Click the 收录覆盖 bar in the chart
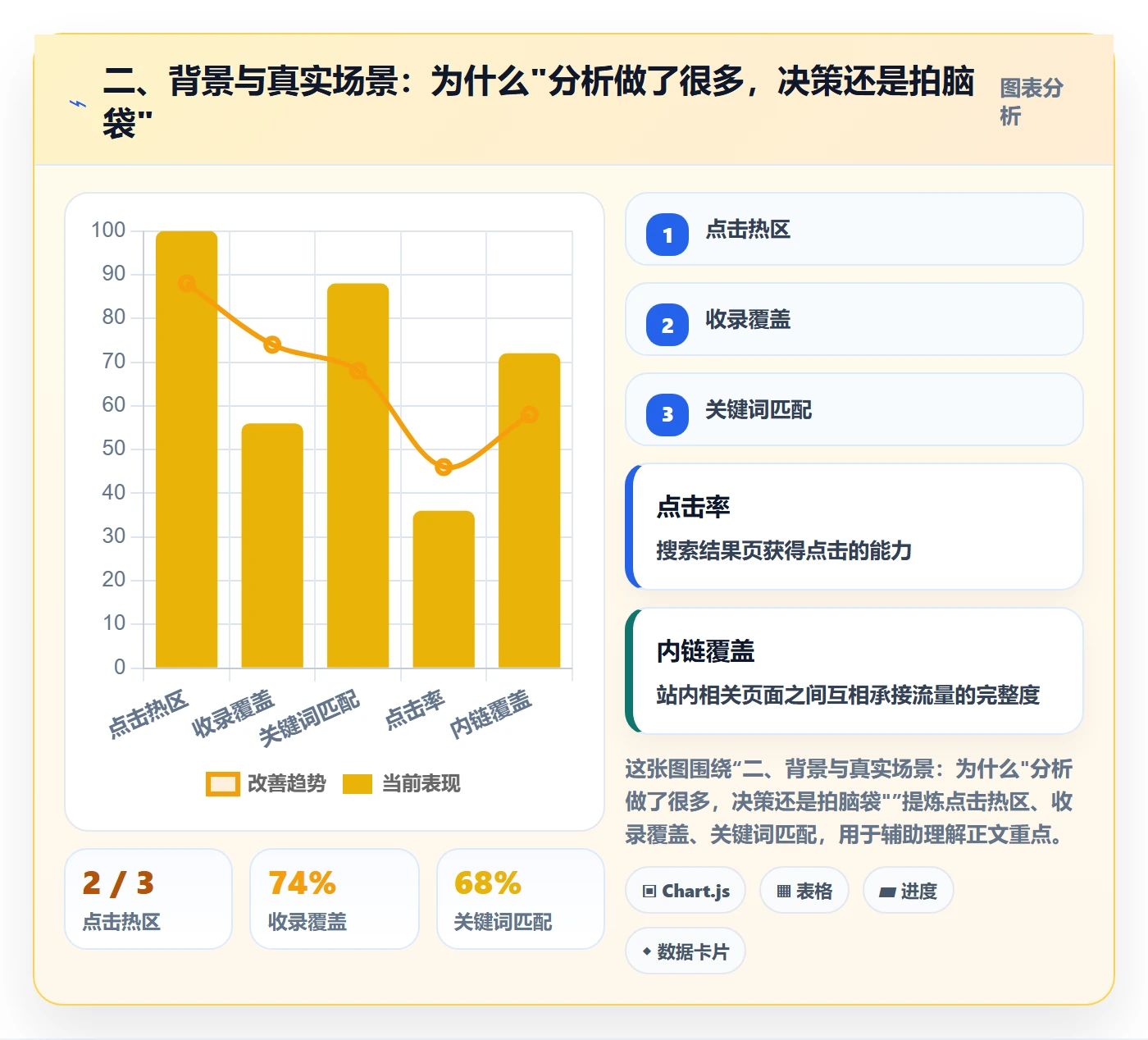Image resolution: width=1148 pixels, height=1040 pixels. point(272,545)
